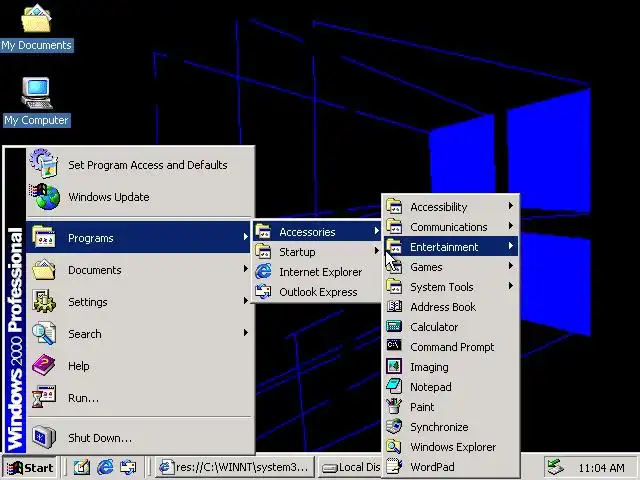The image size is (640, 480).
Task: Expand the Search submenu arrow
Action: point(245,333)
